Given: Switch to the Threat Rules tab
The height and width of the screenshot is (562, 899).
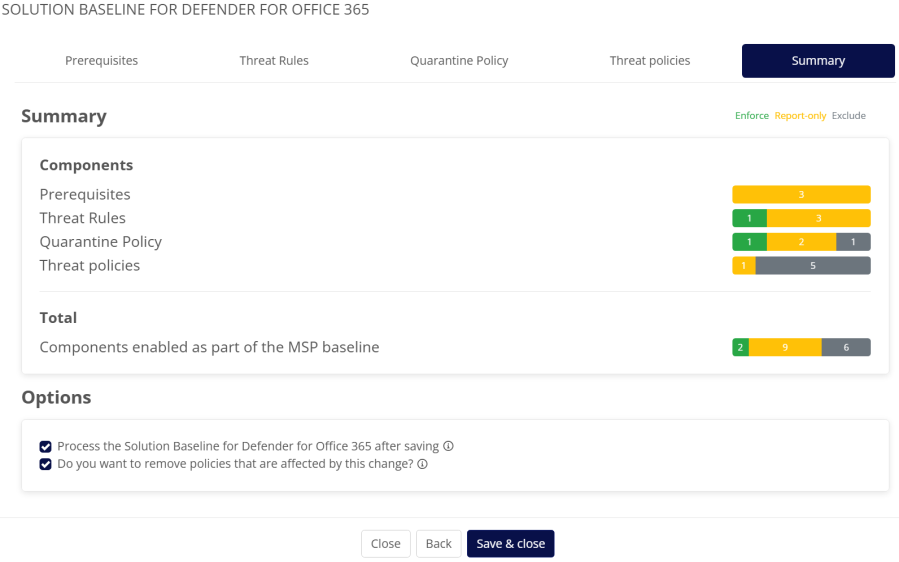Looking at the screenshot, I should pos(274,61).
